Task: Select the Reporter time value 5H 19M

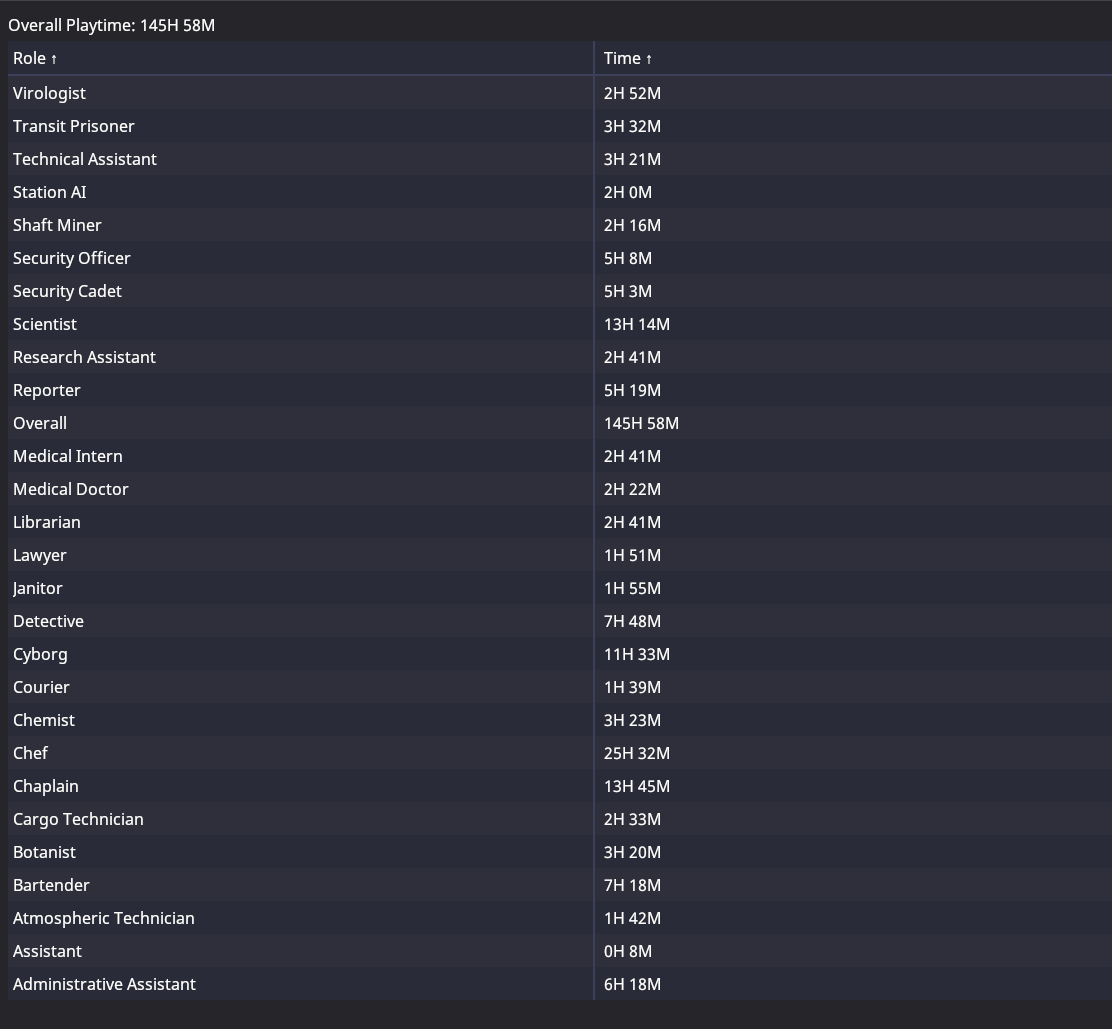Action: point(632,390)
